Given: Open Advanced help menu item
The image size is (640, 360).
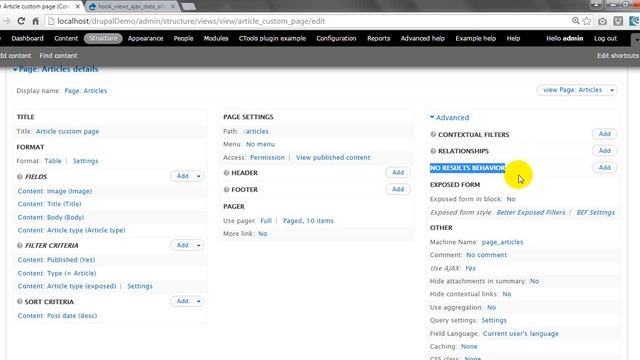Looking at the screenshot, I should 422,38.
